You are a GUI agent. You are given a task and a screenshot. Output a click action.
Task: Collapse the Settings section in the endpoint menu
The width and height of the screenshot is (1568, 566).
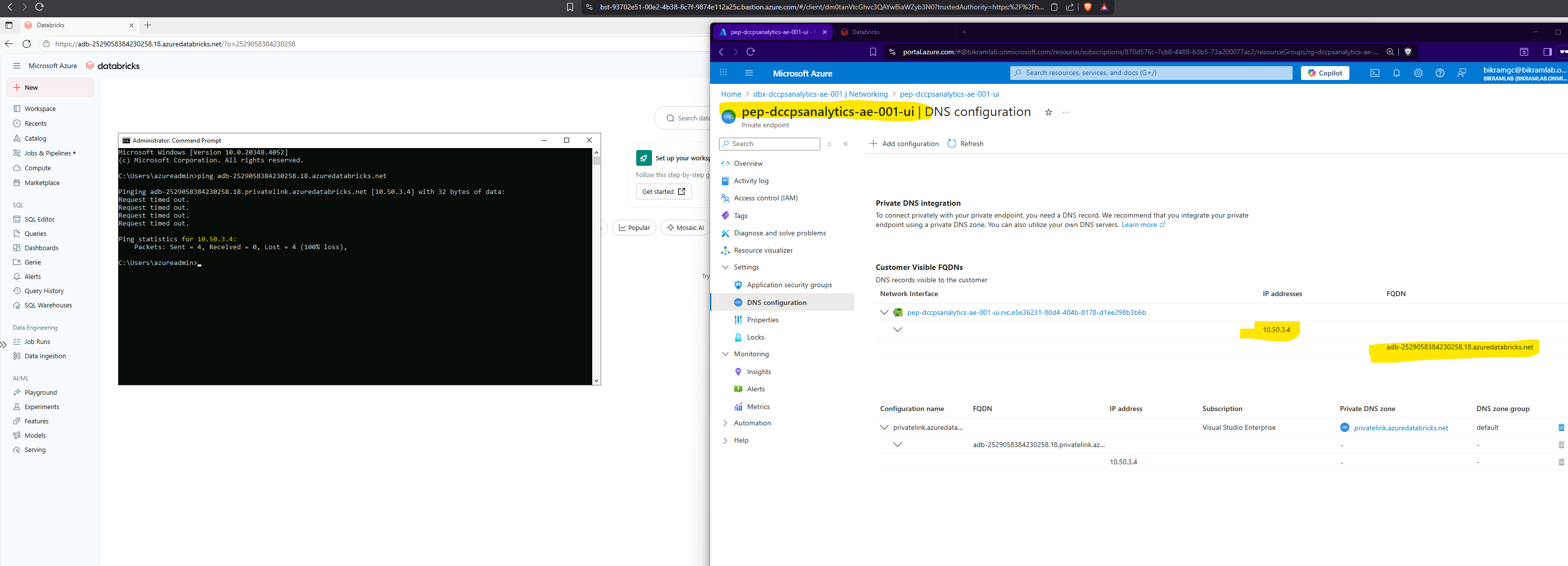[725, 266]
